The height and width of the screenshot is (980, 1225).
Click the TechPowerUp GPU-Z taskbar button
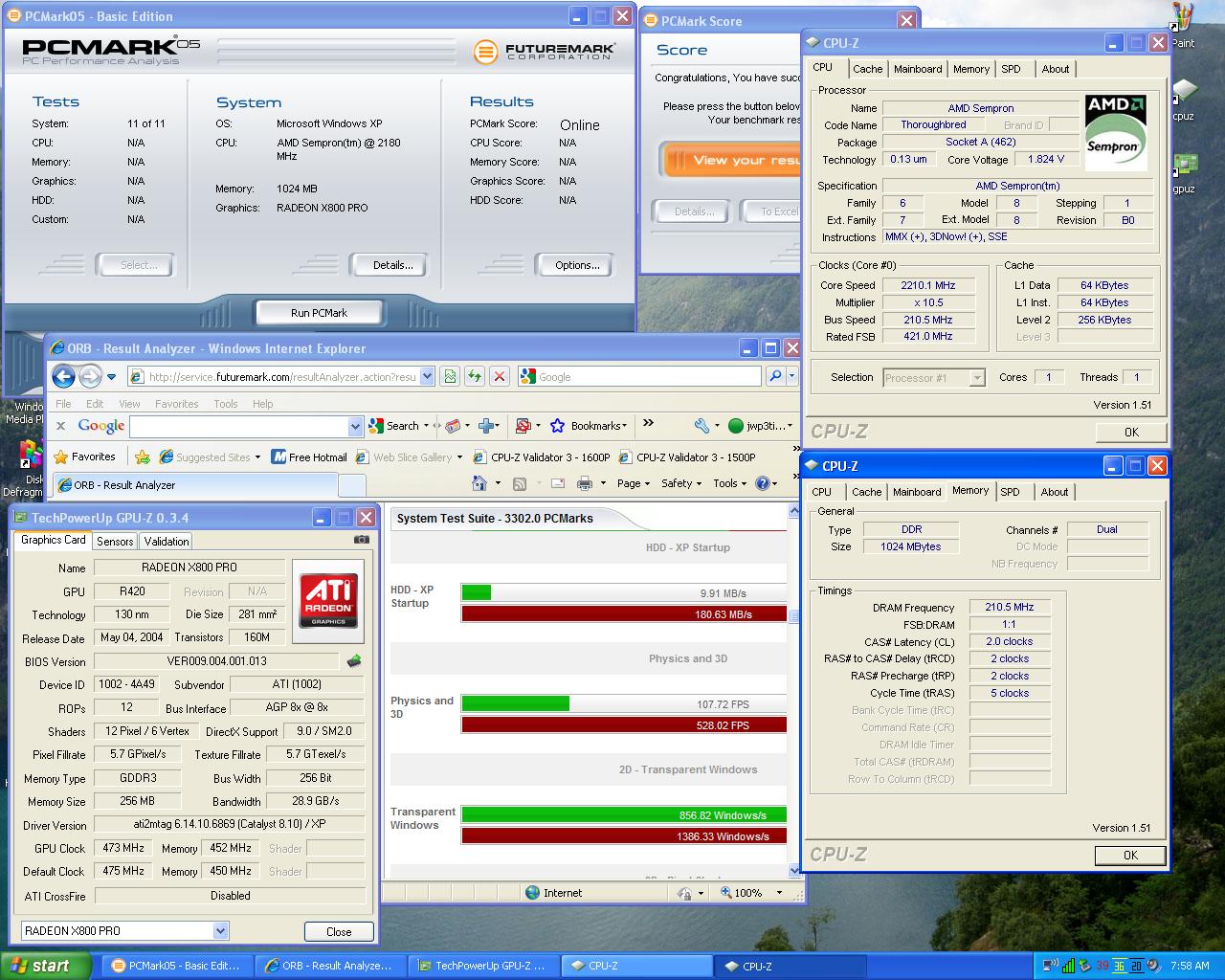pos(484,966)
